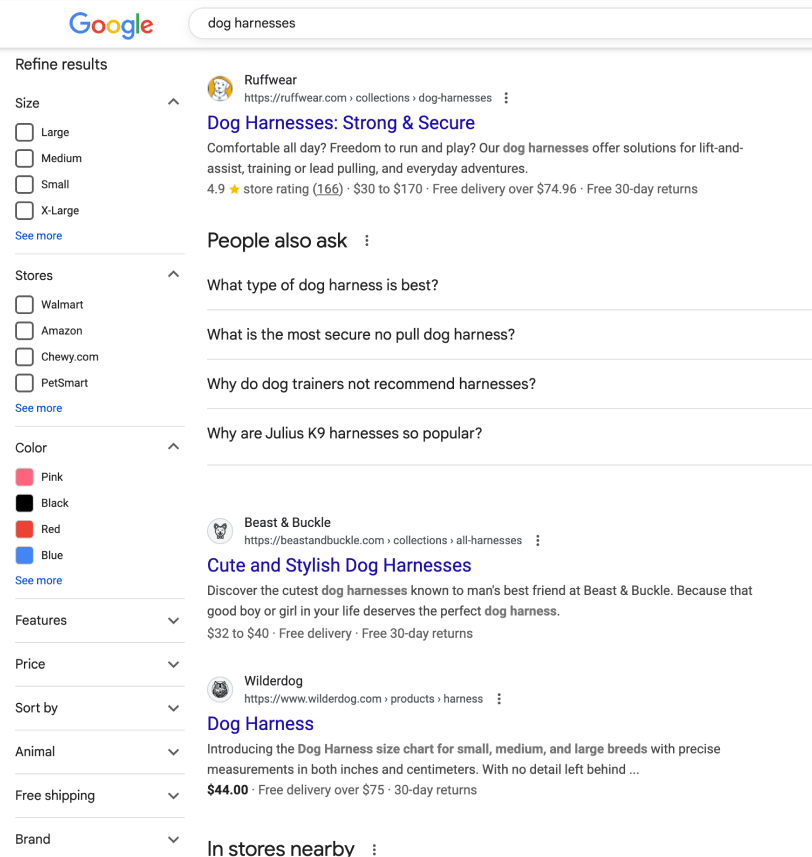The height and width of the screenshot is (857, 812).
Task: Click the wilderdog.com breadcrumb URL
Action: 363,699
